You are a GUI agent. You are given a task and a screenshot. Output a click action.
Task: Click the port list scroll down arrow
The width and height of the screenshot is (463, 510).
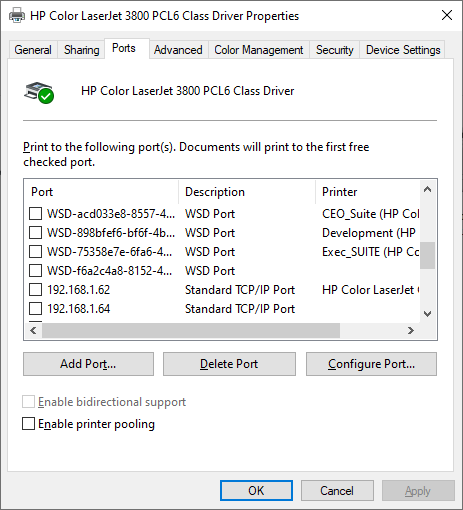(428, 314)
